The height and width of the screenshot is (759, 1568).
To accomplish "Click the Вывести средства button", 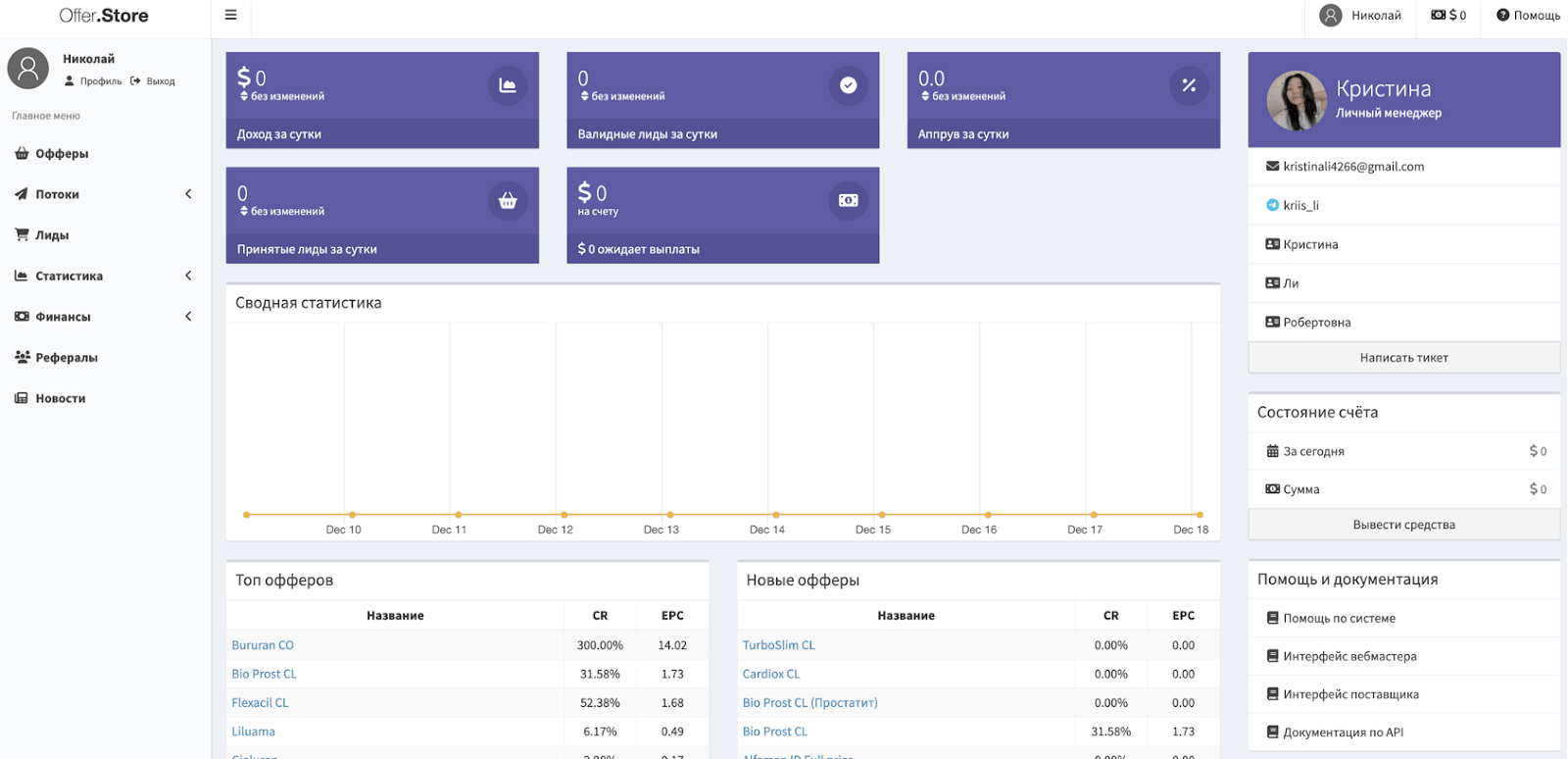I will tap(1403, 525).
